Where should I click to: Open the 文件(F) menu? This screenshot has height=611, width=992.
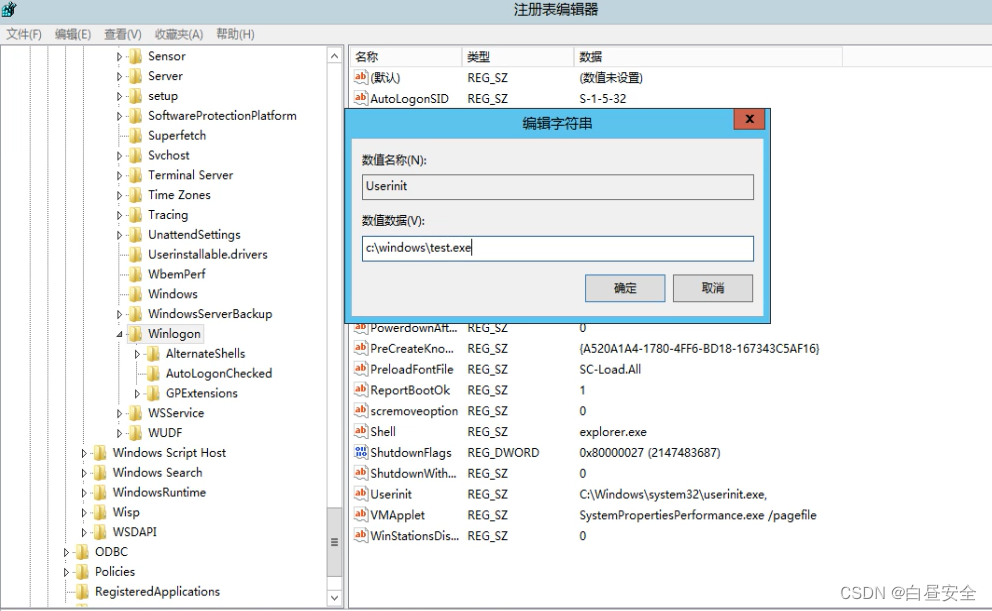(24, 34)
